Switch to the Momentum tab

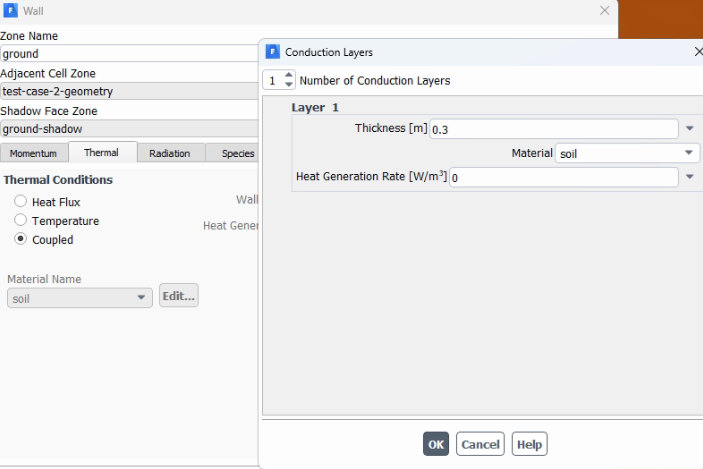(33, 153)
